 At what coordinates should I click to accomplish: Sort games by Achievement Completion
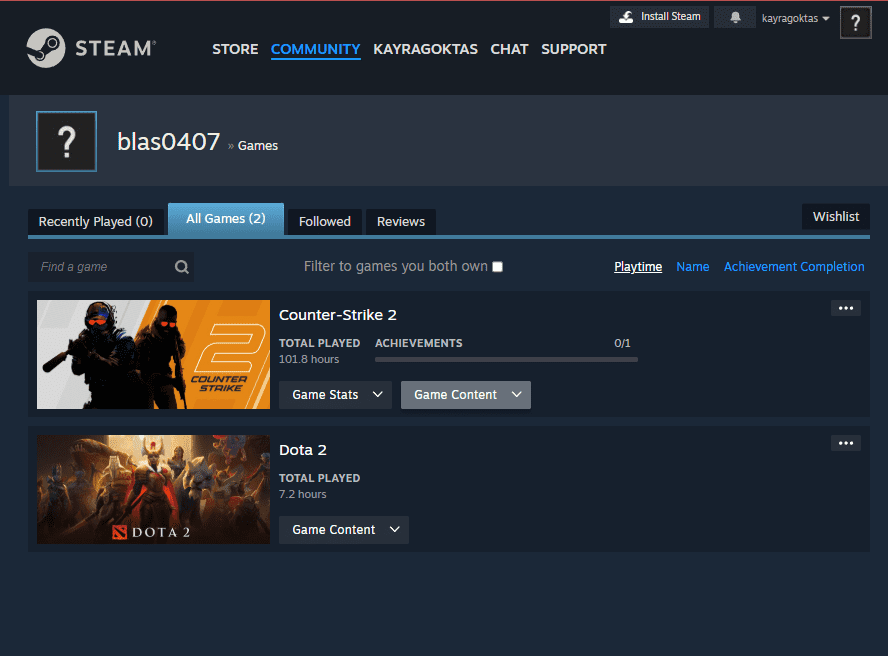coord(794,267)
